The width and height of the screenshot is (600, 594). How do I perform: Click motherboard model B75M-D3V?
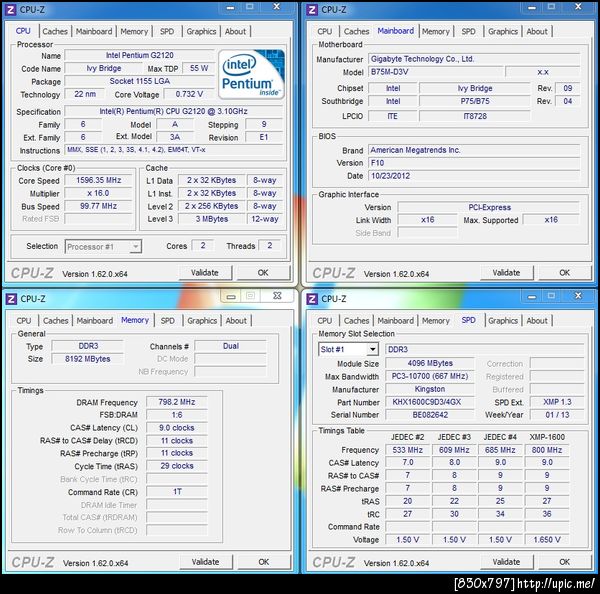pyautogui.click(x=435, y=72)
